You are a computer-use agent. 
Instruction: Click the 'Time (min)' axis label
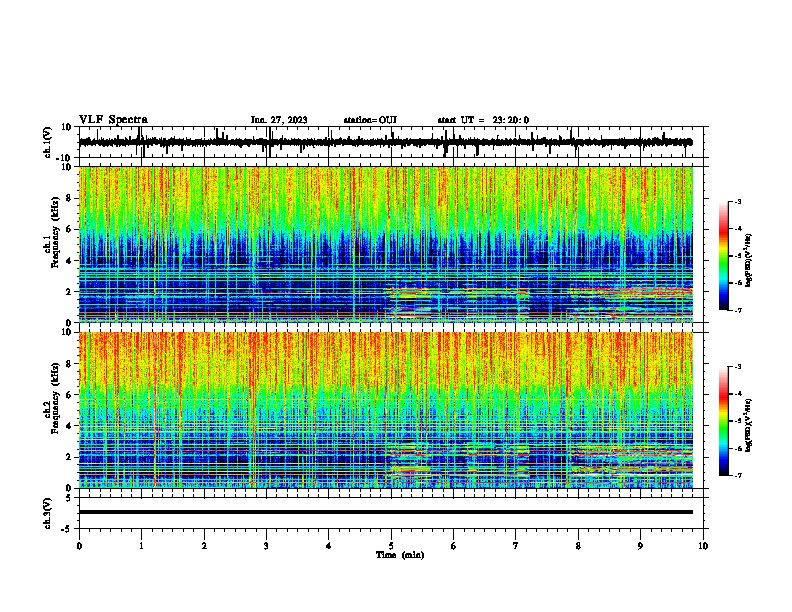coord(400,555)
